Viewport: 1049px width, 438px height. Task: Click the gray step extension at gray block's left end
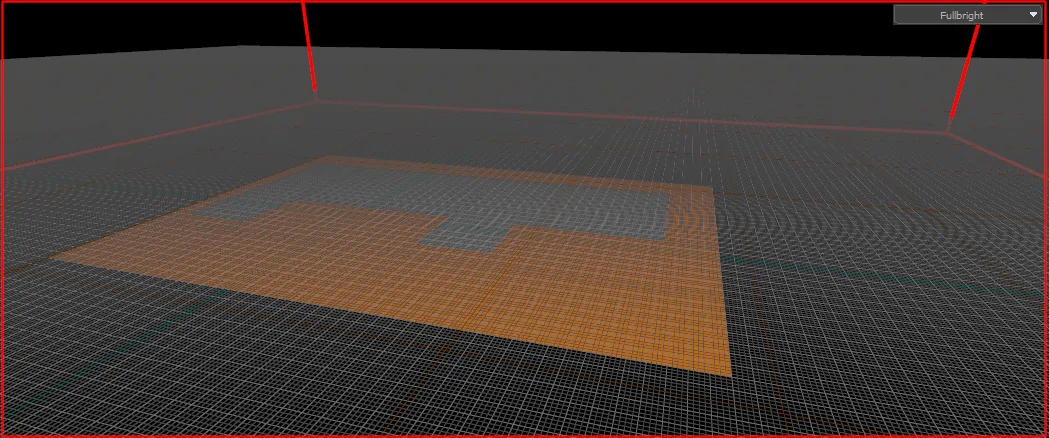tap(234, 211)
